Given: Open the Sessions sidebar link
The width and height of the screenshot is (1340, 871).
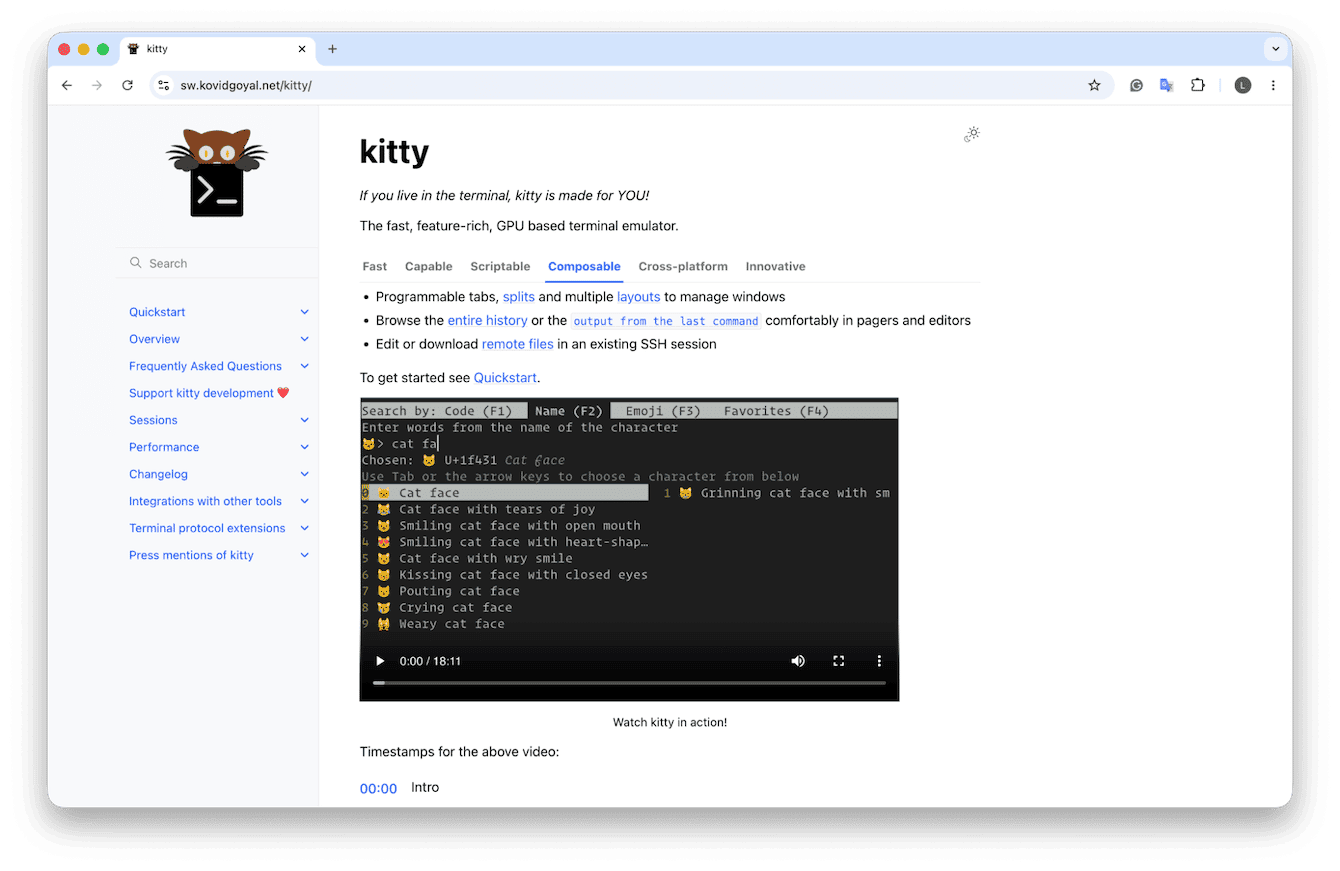Looking at the screenshot, I should [x=153, y=420].
